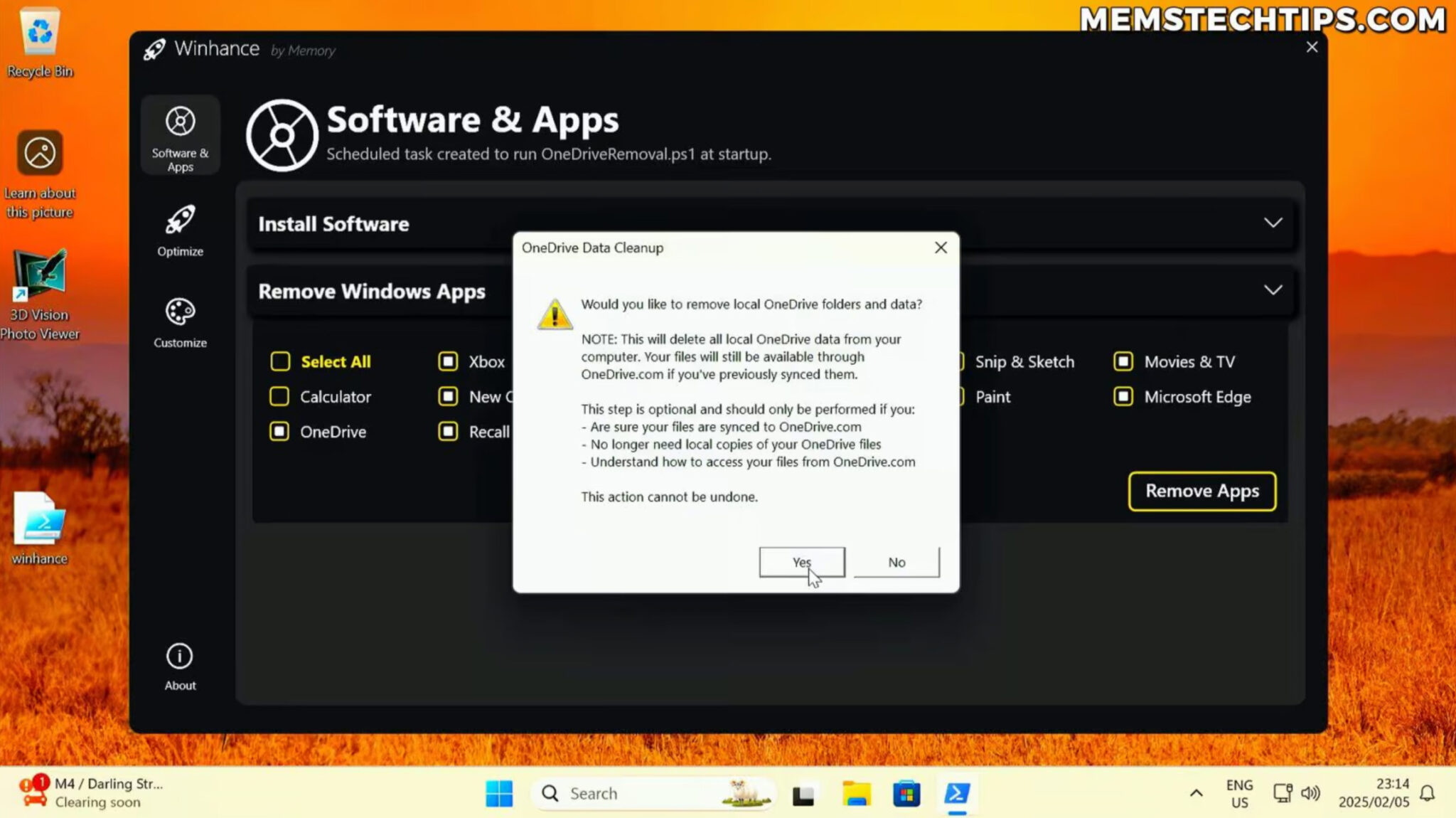Open Microsoft Store from the taskbar
The height and width of the screenshot is (818, 1456).
pyautogui.click(x=906, y=792)
